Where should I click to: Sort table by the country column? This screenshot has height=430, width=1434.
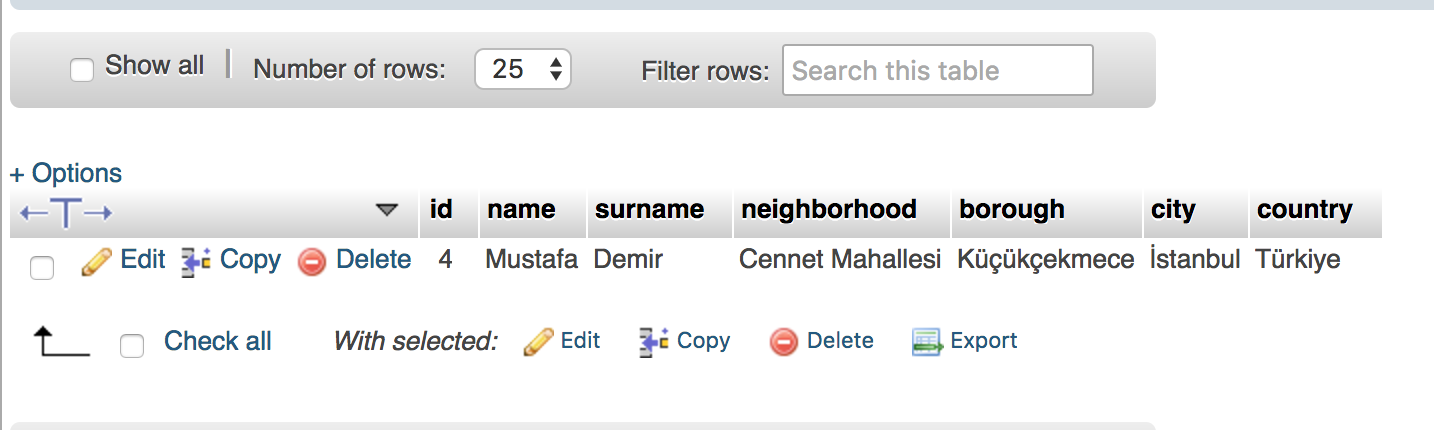click(x=1305, y=209)
